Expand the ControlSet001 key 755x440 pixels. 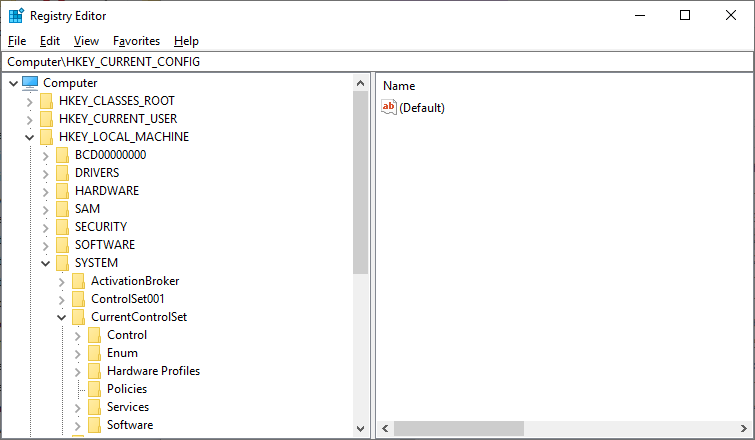(62, 299)
